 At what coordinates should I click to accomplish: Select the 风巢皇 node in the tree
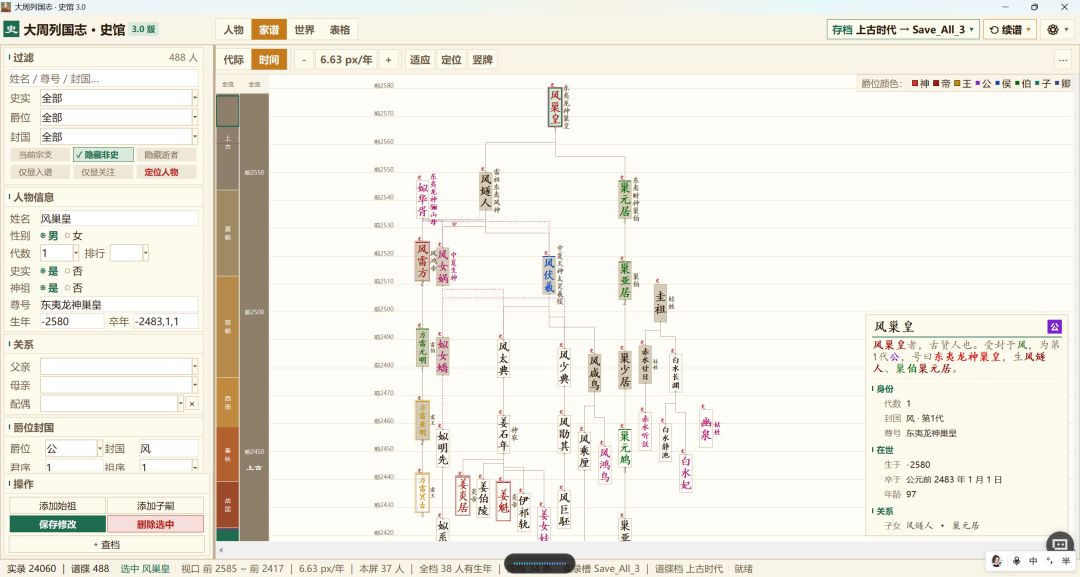click(555, 106)
